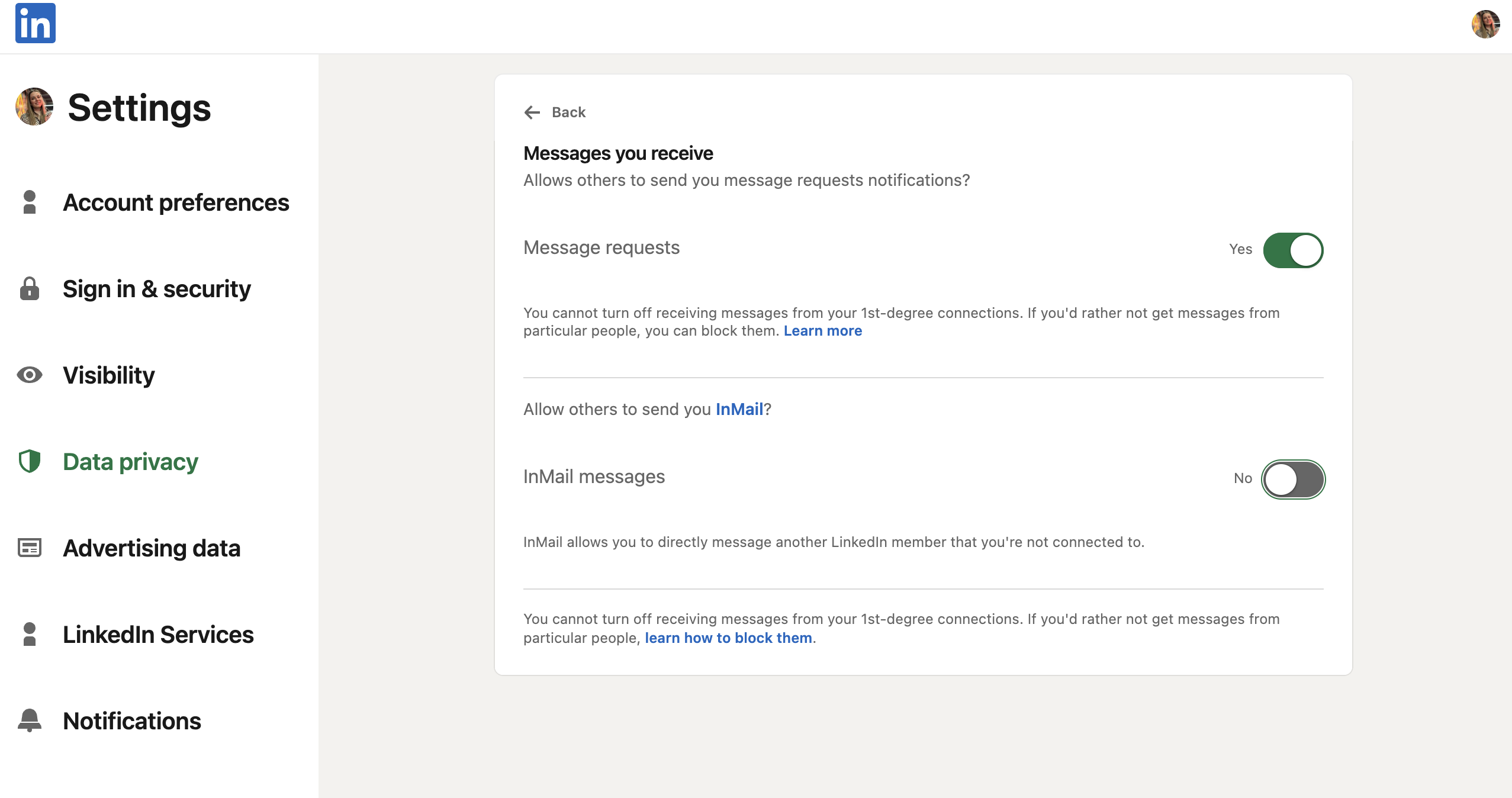
Task: Open Notifications settings
Action: 132,721
